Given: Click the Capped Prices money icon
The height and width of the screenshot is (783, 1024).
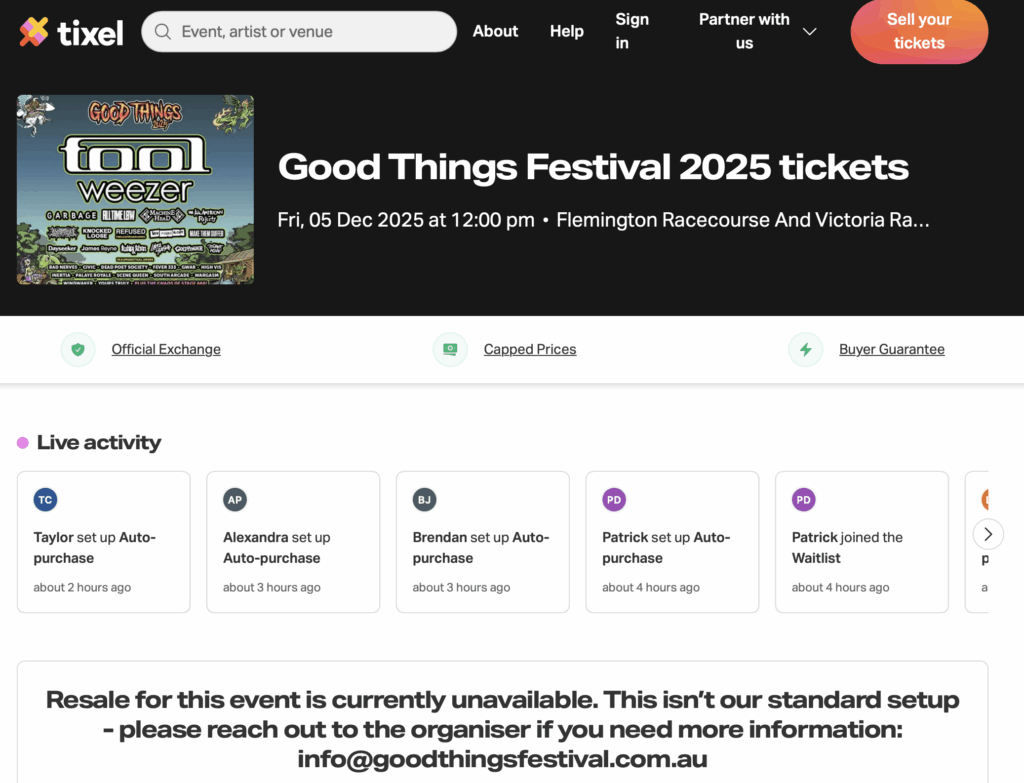Looking at the screenshot, I should [x=450, y=350].
